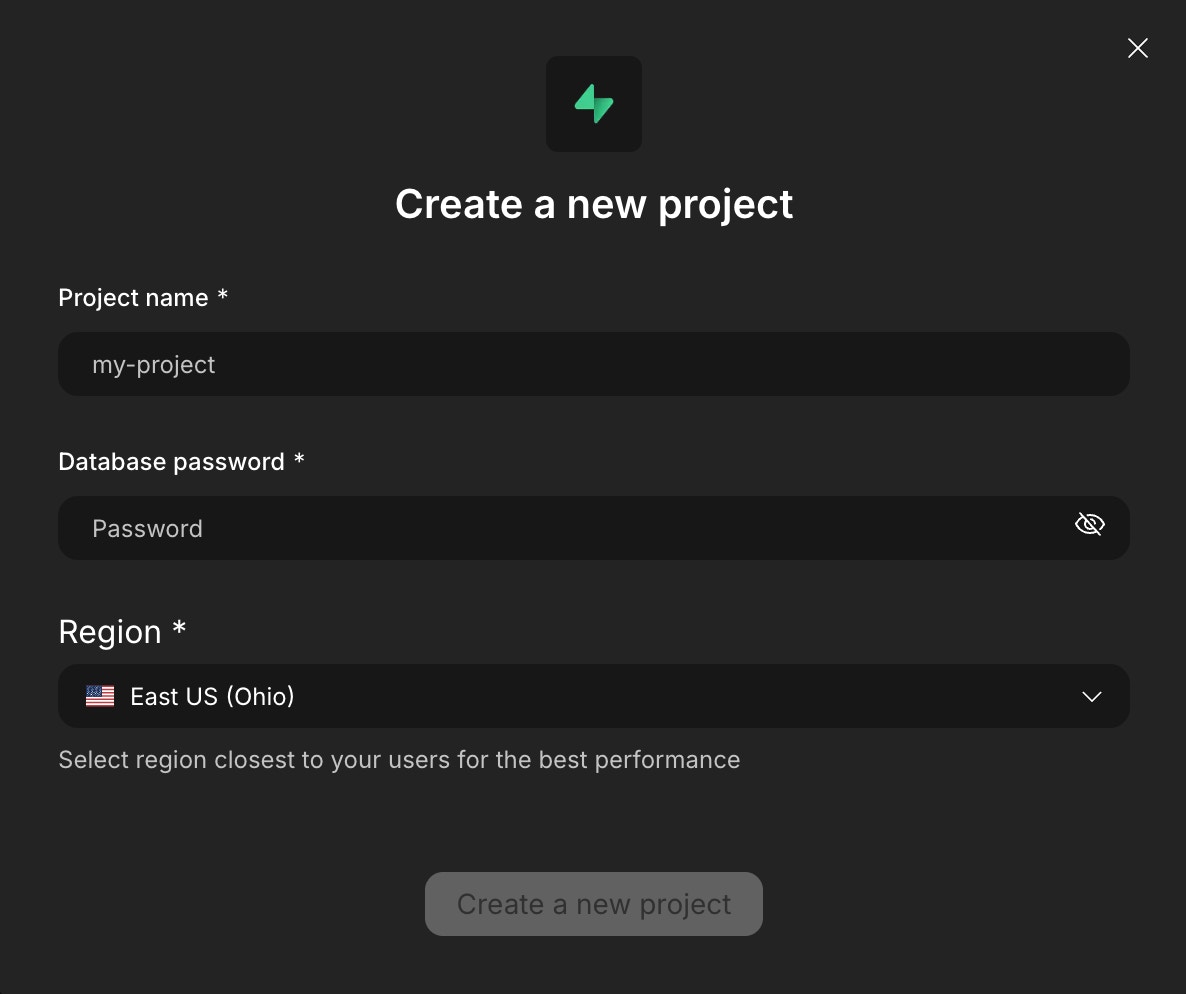
Task: Click the my-project name input field
Action: point(594,364)
